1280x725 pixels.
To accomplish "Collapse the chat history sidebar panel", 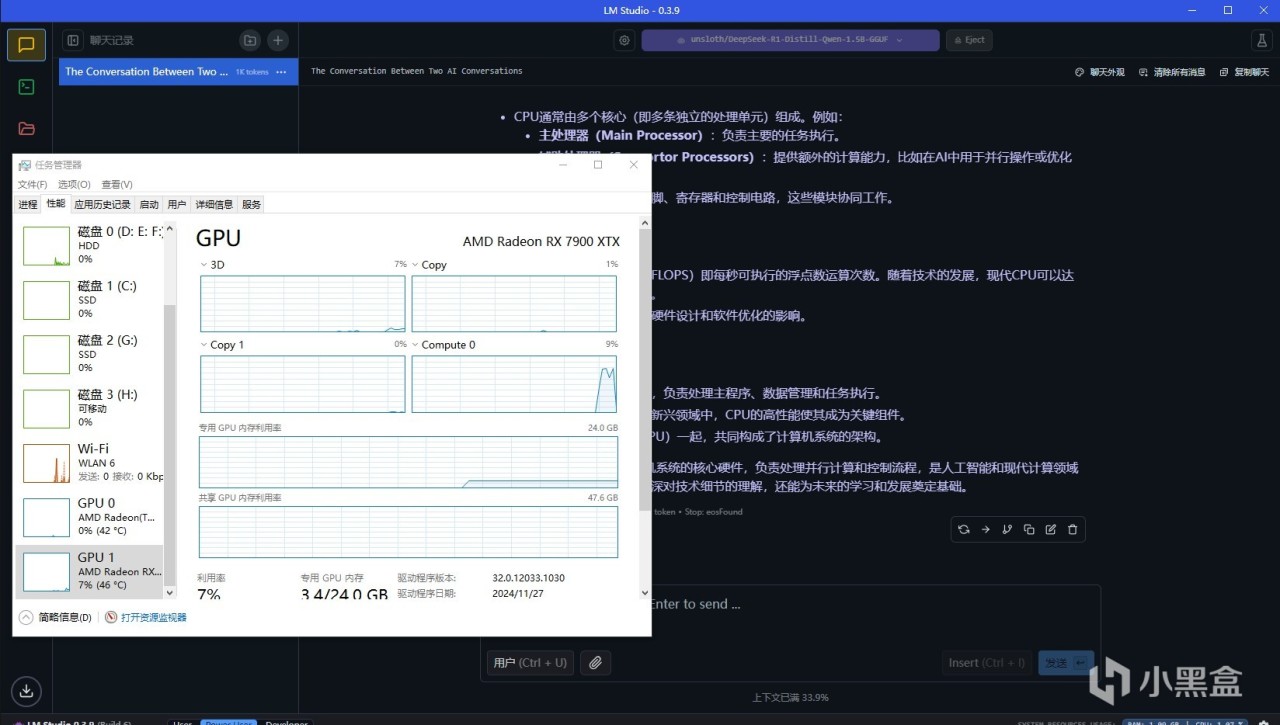I will pyautogui.click(x=72, y=40).
